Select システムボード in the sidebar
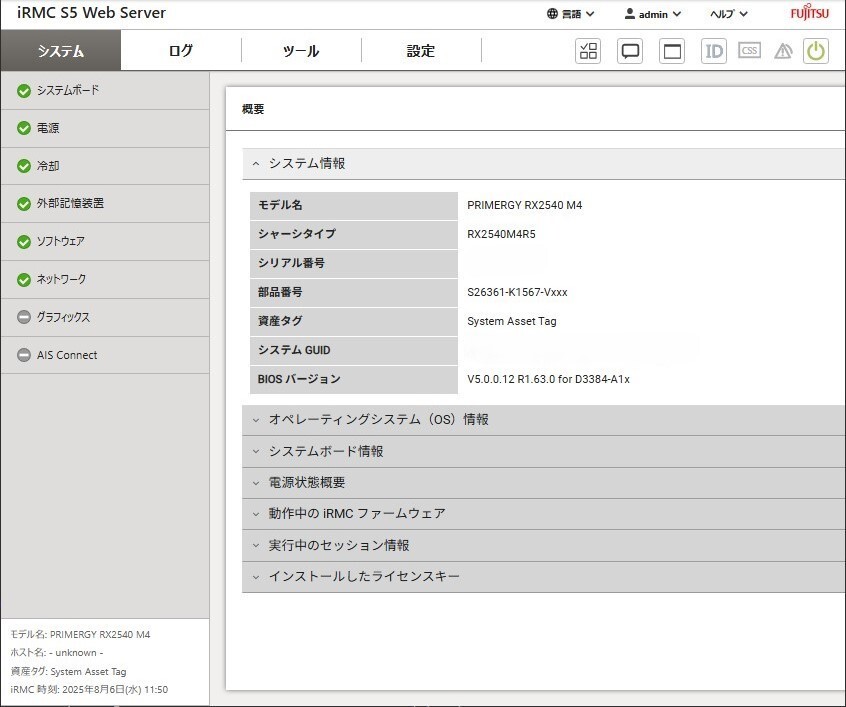This screenshot has height=707, width=846. (67, 91)
